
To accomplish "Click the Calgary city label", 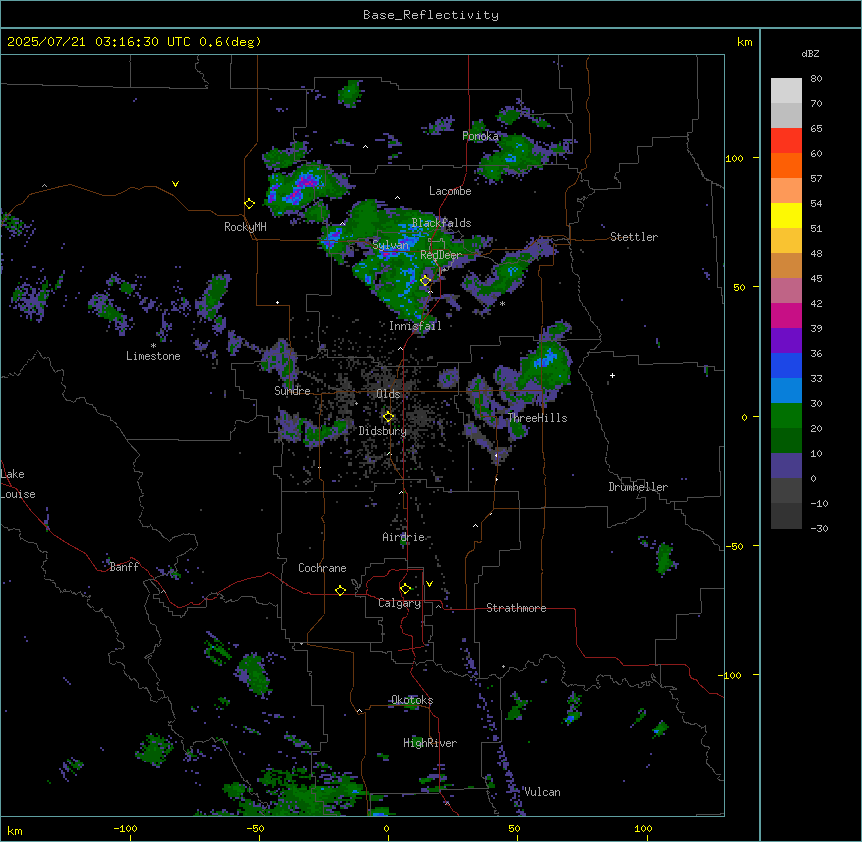I will tap(400, 603).
